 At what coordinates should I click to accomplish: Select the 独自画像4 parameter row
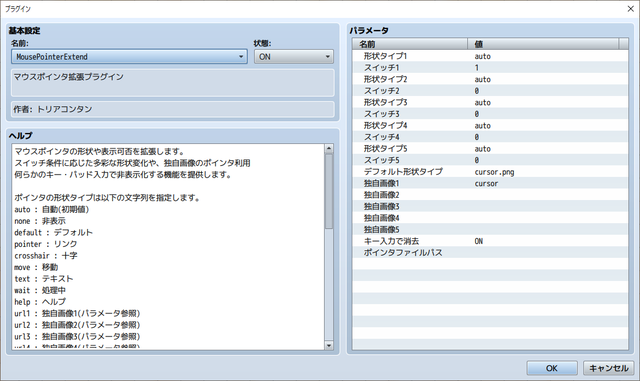click(x=490, y=218)
